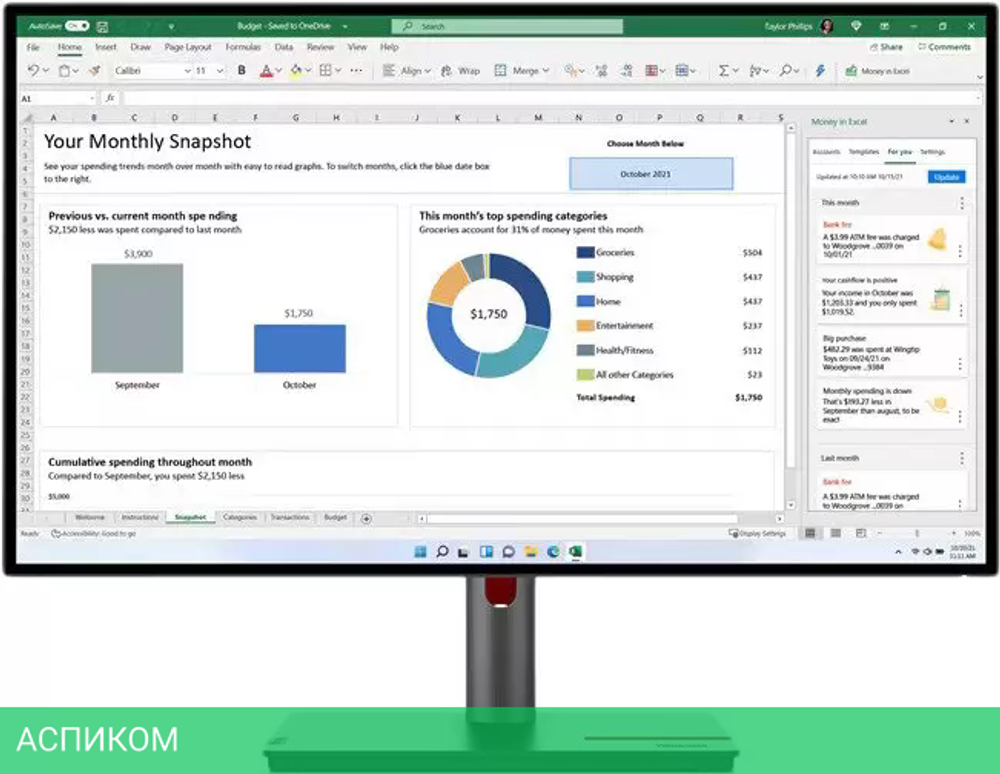Click the Update button in Money pane
Viewport: 1000px width, 774px height.
946,177
